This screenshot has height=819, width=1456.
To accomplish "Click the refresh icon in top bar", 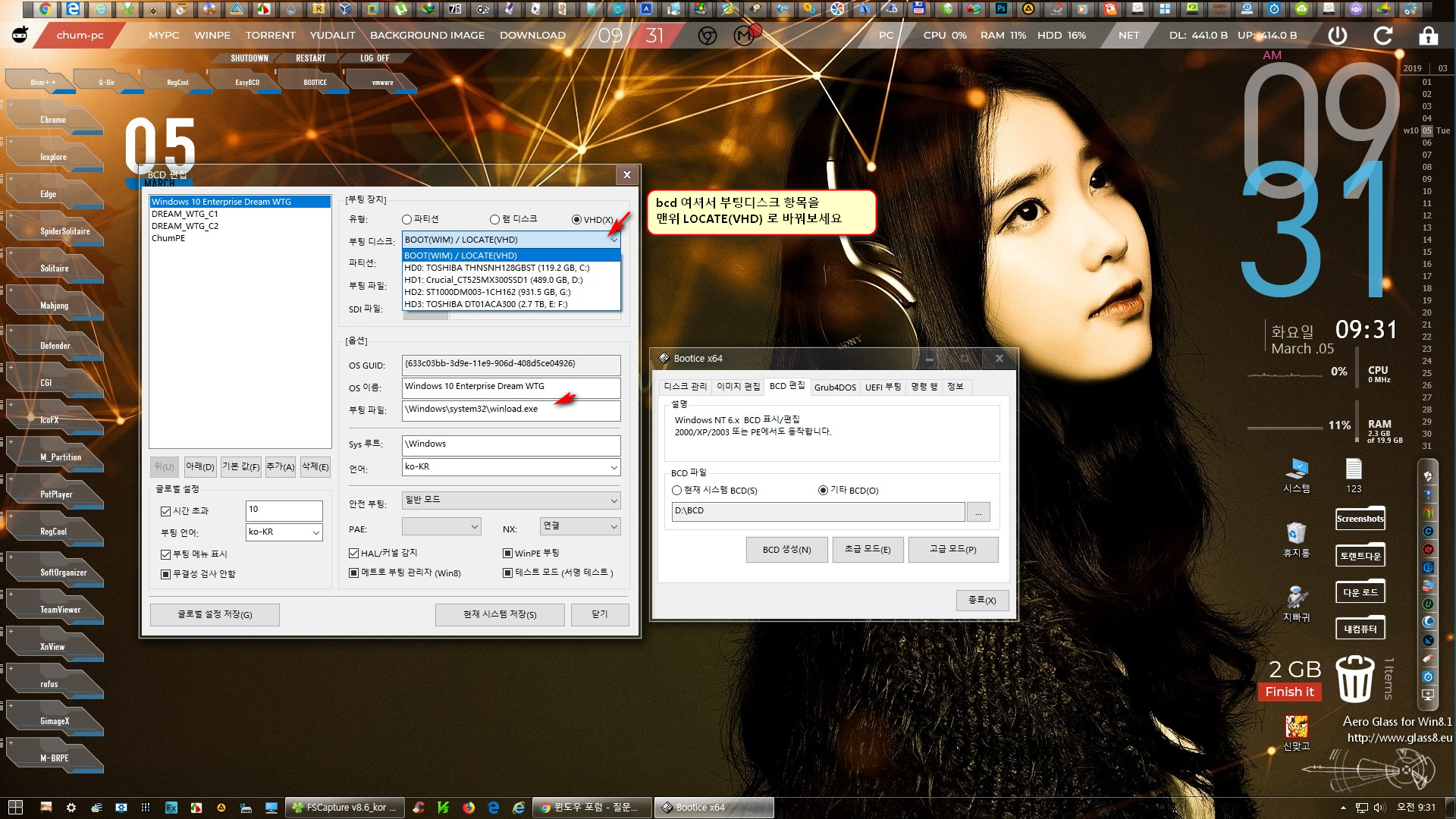I will point(1383,36).
